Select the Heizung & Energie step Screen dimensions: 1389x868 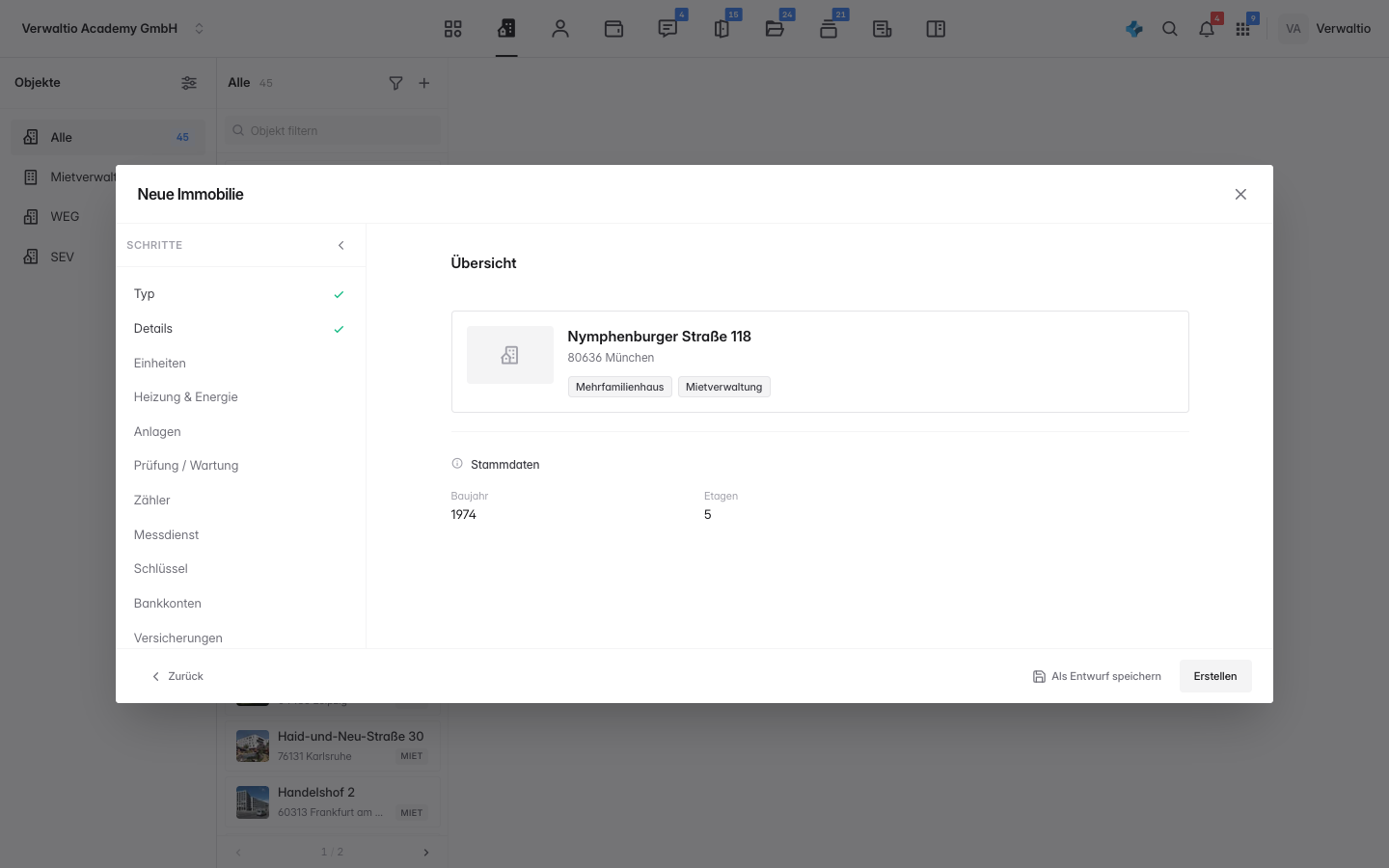[x=240, y=397]
